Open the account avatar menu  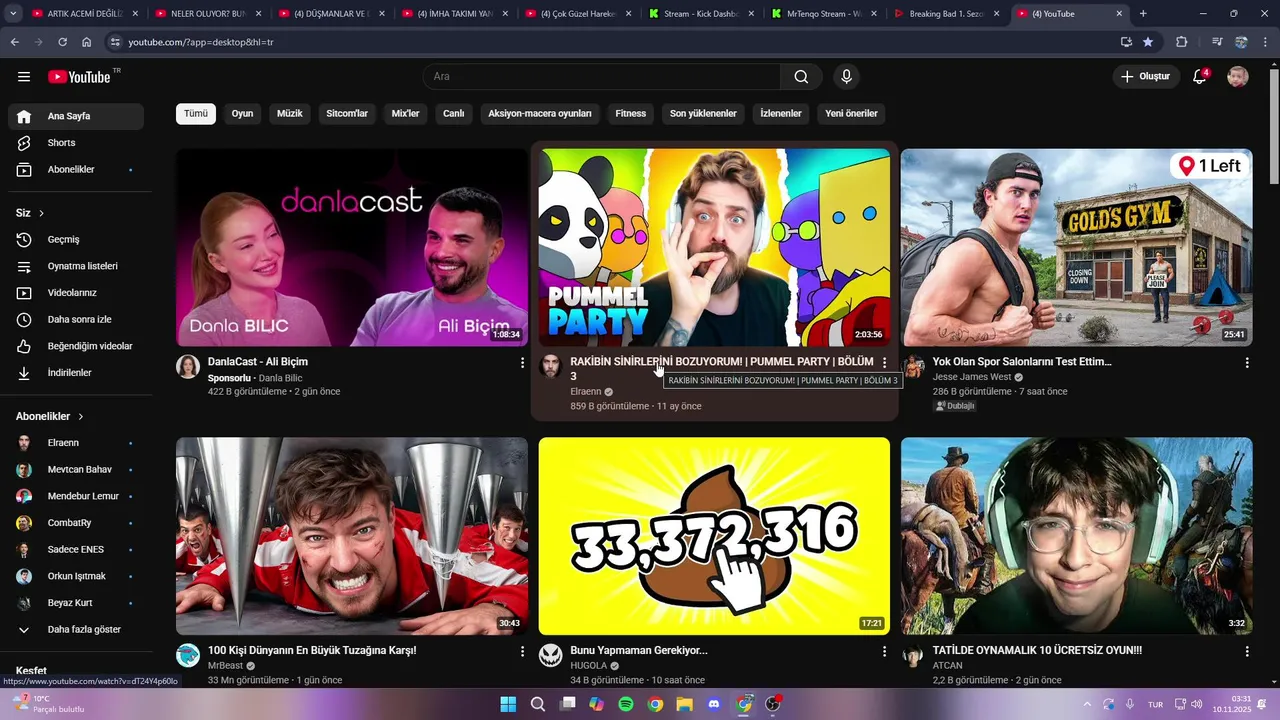(x=1238, y=77)
